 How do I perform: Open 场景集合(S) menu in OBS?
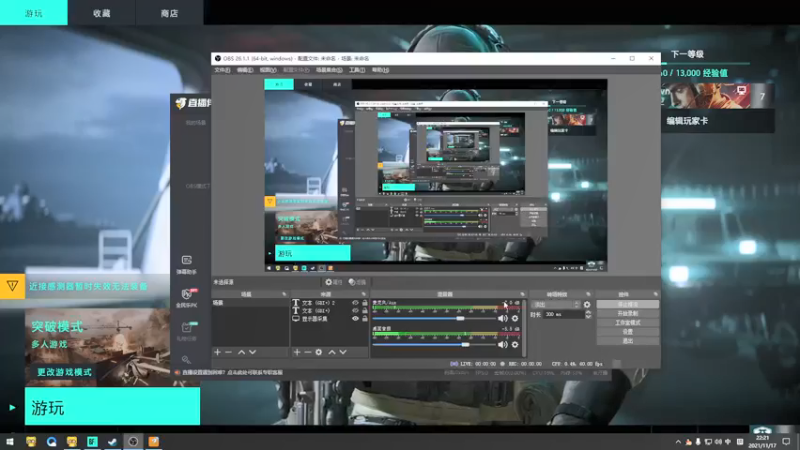(x=329, y=70)
